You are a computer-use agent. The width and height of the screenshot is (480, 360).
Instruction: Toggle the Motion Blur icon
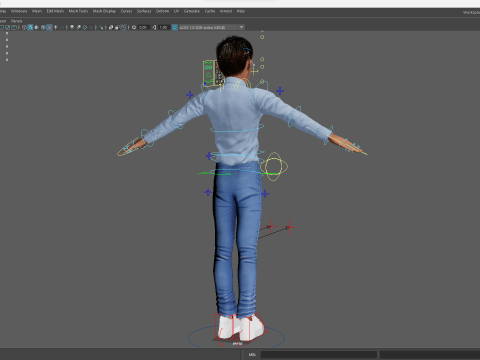78,27
